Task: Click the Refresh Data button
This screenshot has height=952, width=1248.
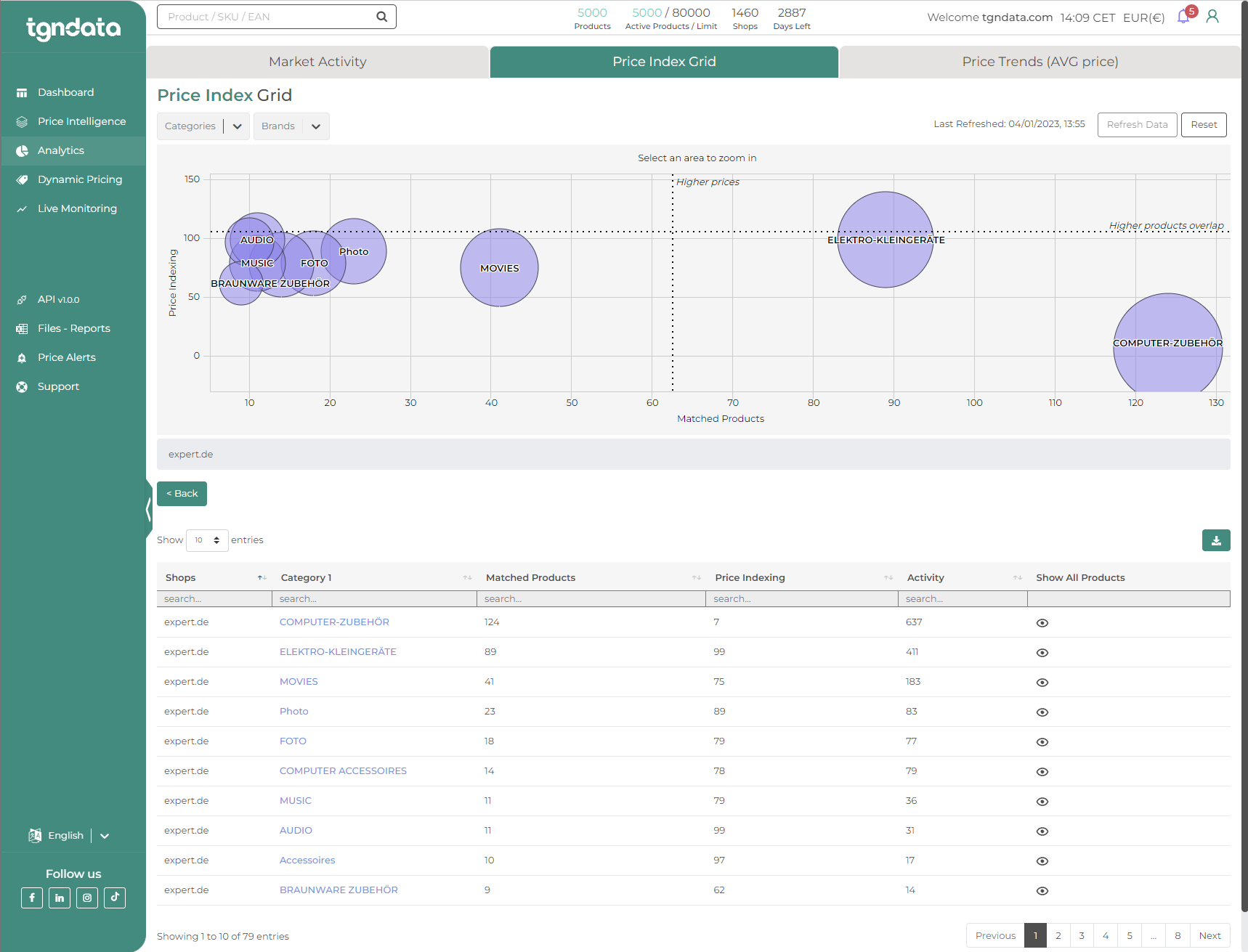Action: pyautogui.click(x=1137, y=125)
